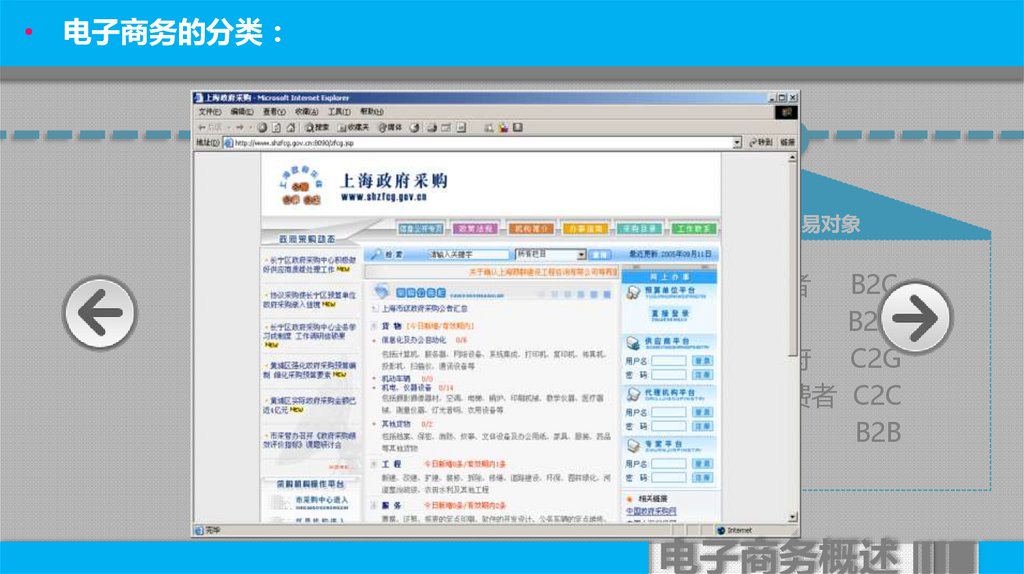
Task: Click the next-slide right arrow button
Action: tap(916, 317)
